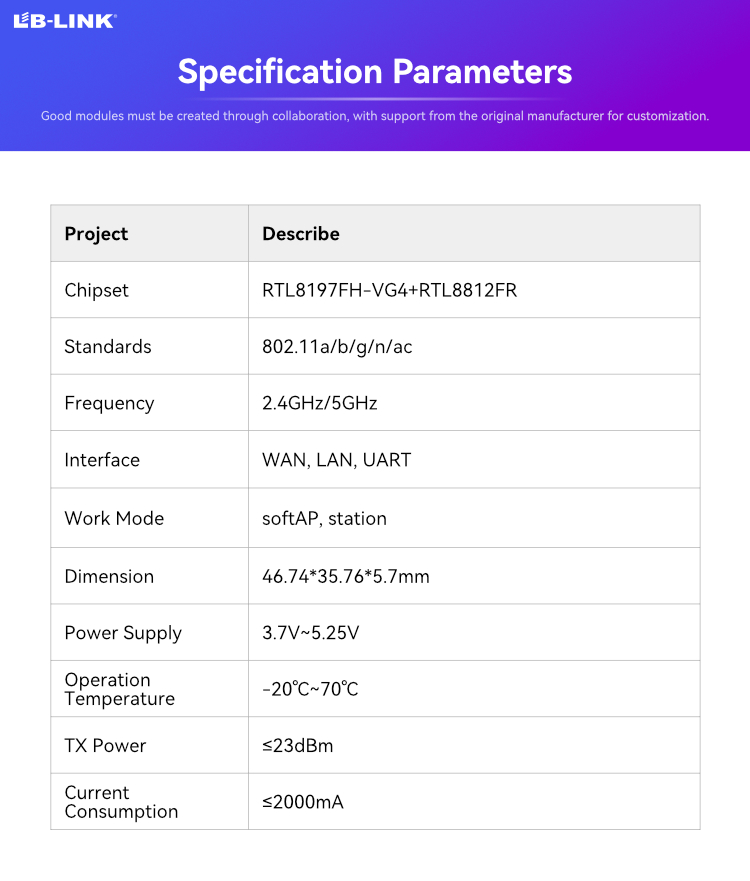Click the Project column header

coord(96,234)
